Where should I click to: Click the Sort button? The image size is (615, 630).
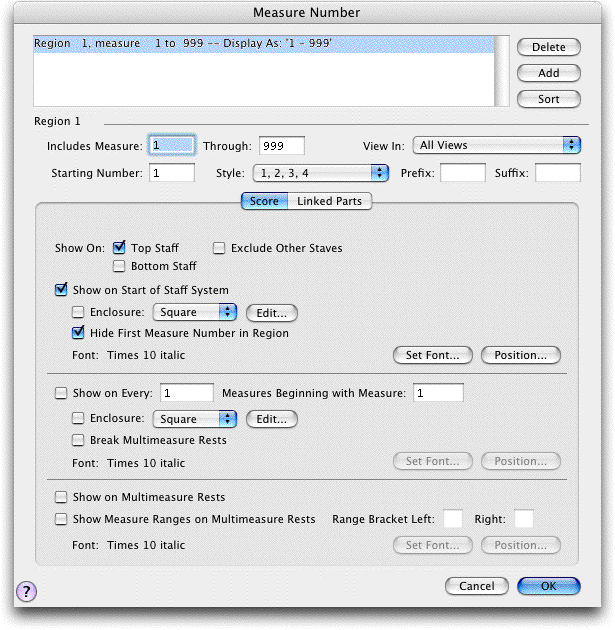pyautogui.click(x=549, y=99)
